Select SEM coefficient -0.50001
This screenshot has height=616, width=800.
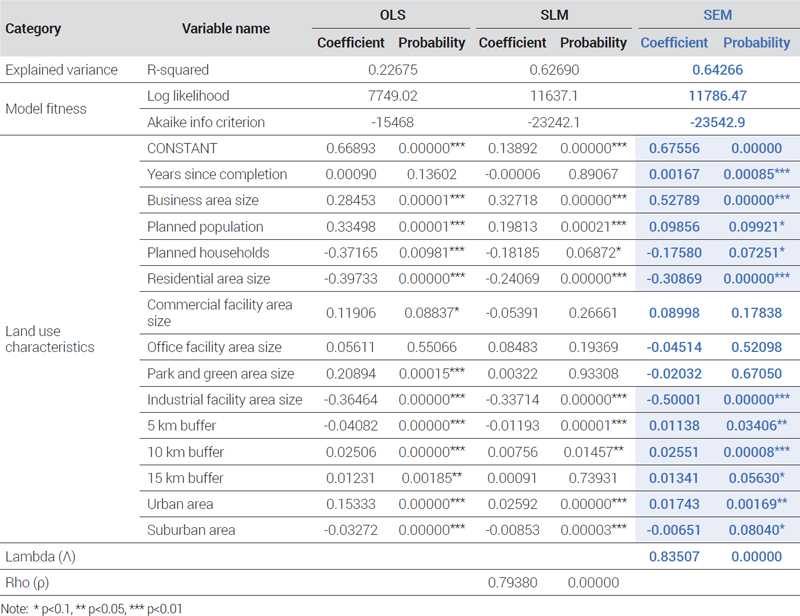coord(674,400)
